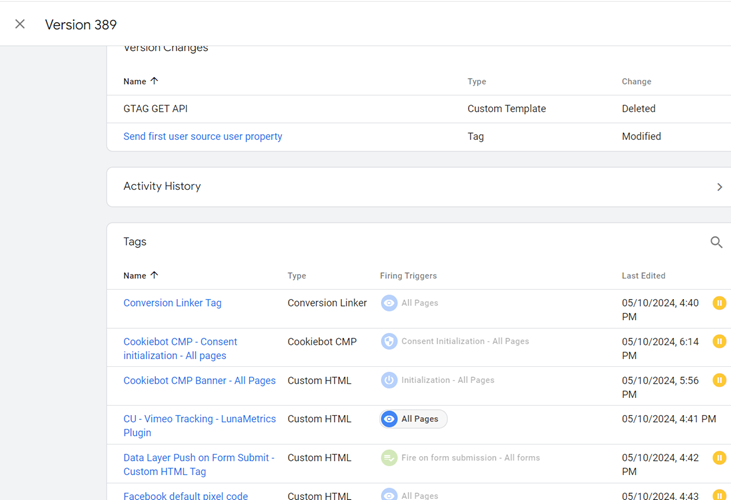This screenshot has height=500, width=731.
Task: Open Facebook default pixel code tag
Action: (185, 495)
